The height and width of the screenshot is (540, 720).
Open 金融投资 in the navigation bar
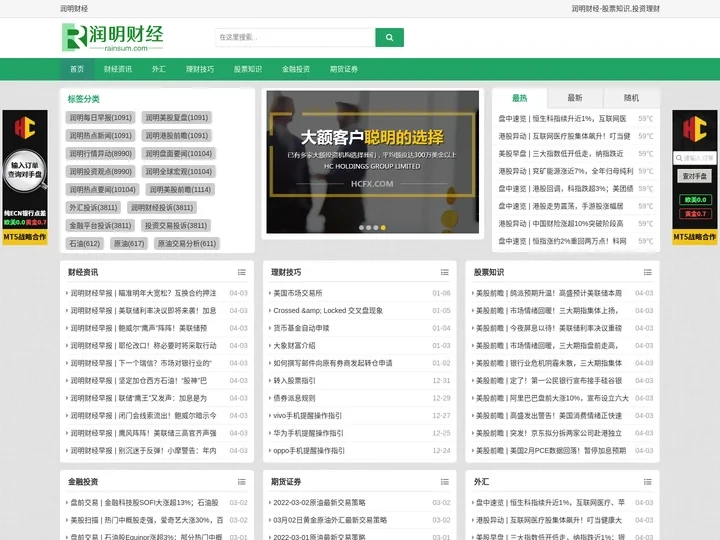point(296,69)
